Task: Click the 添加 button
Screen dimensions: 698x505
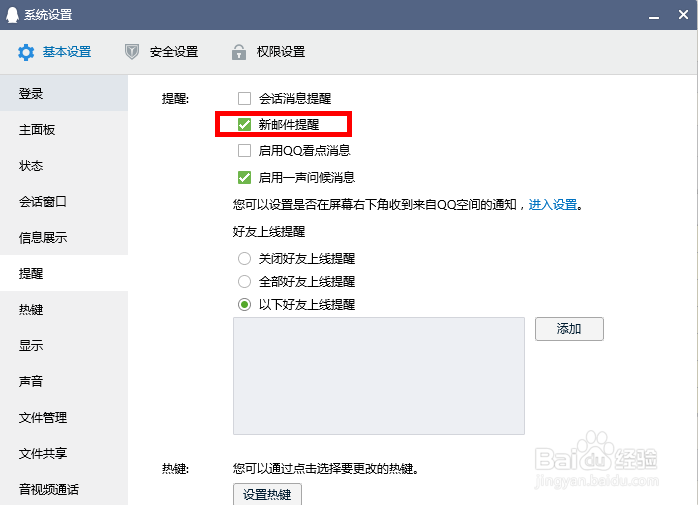Action: [x=569, y=329]
